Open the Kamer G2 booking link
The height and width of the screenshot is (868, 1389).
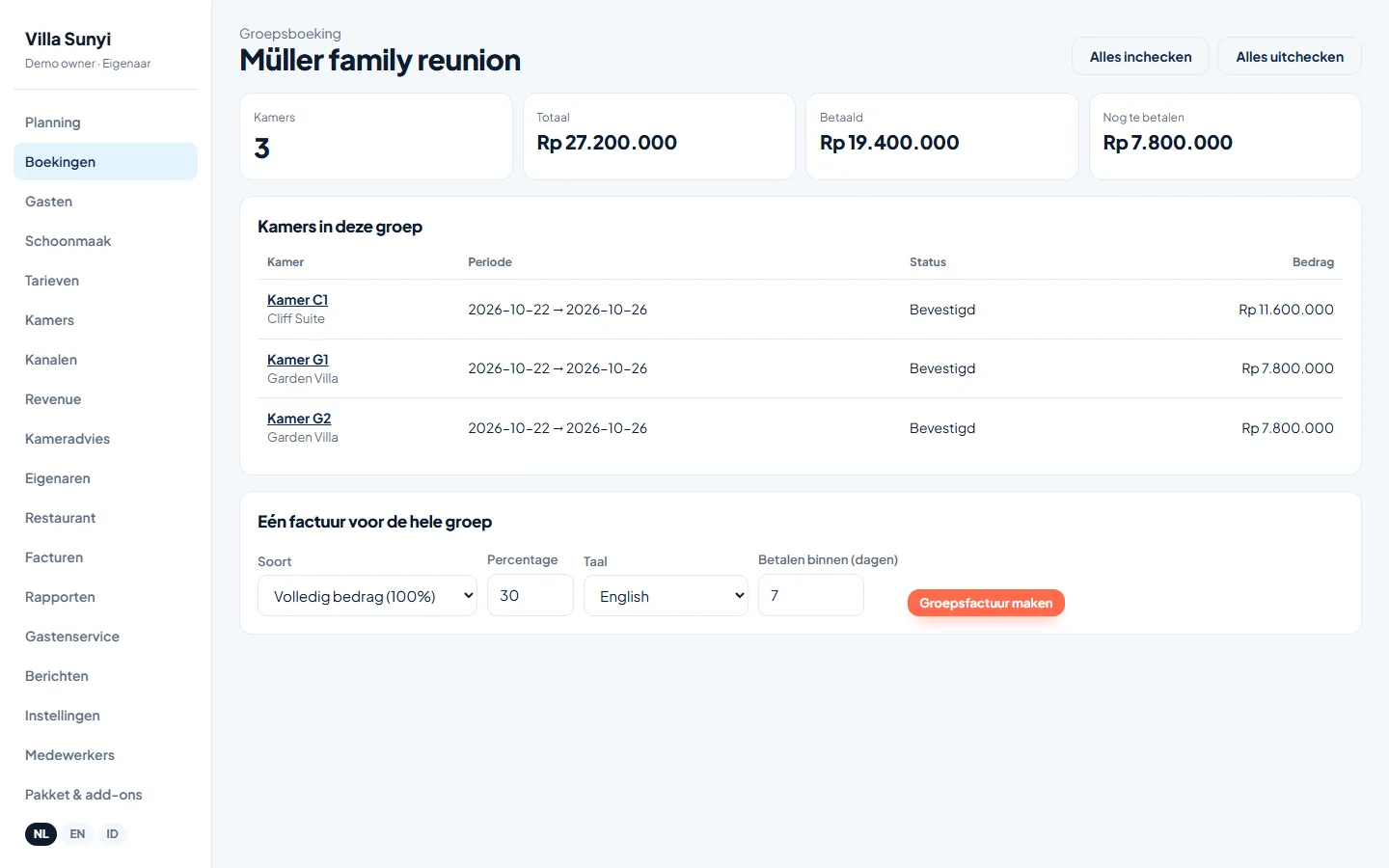299,419
